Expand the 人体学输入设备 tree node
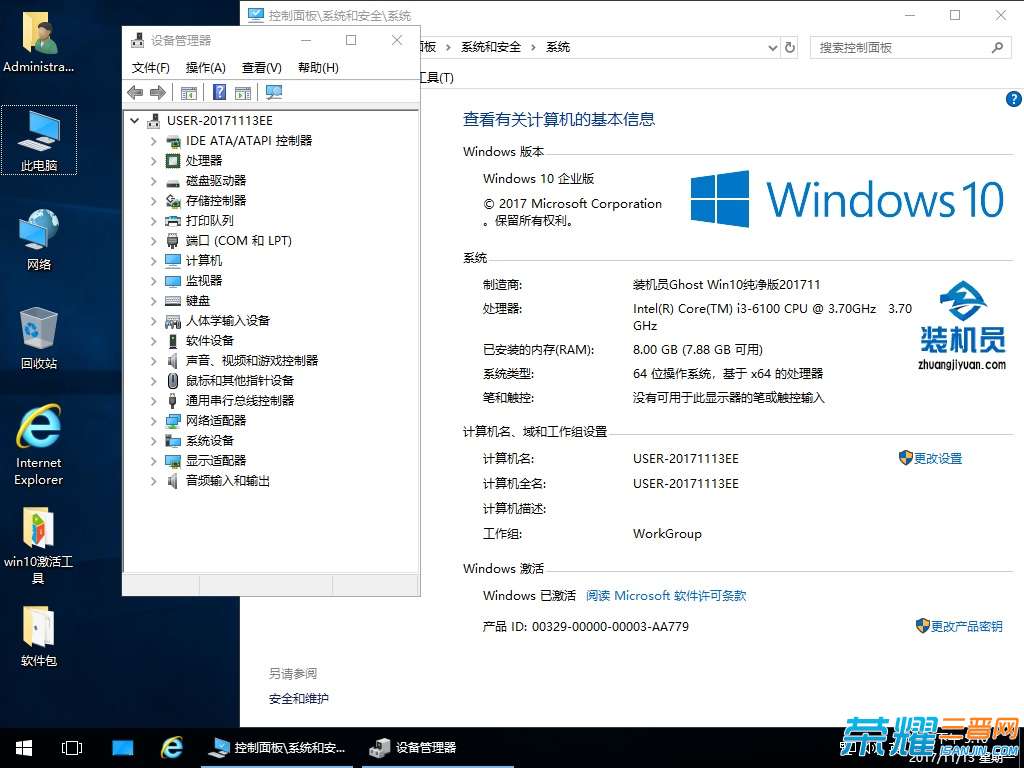1024x768 pixels. [x=153, y=321]
